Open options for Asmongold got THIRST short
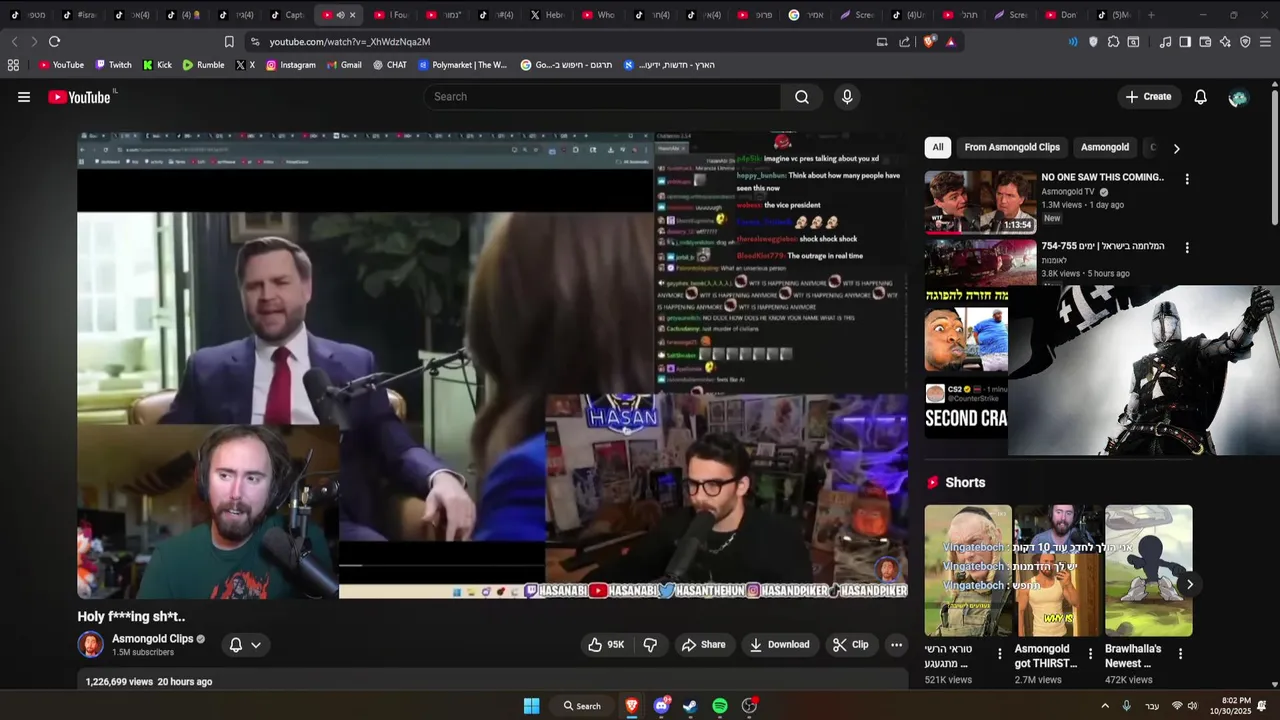The height and width of the screenshot is (720, 1280). click(1091, 654)
